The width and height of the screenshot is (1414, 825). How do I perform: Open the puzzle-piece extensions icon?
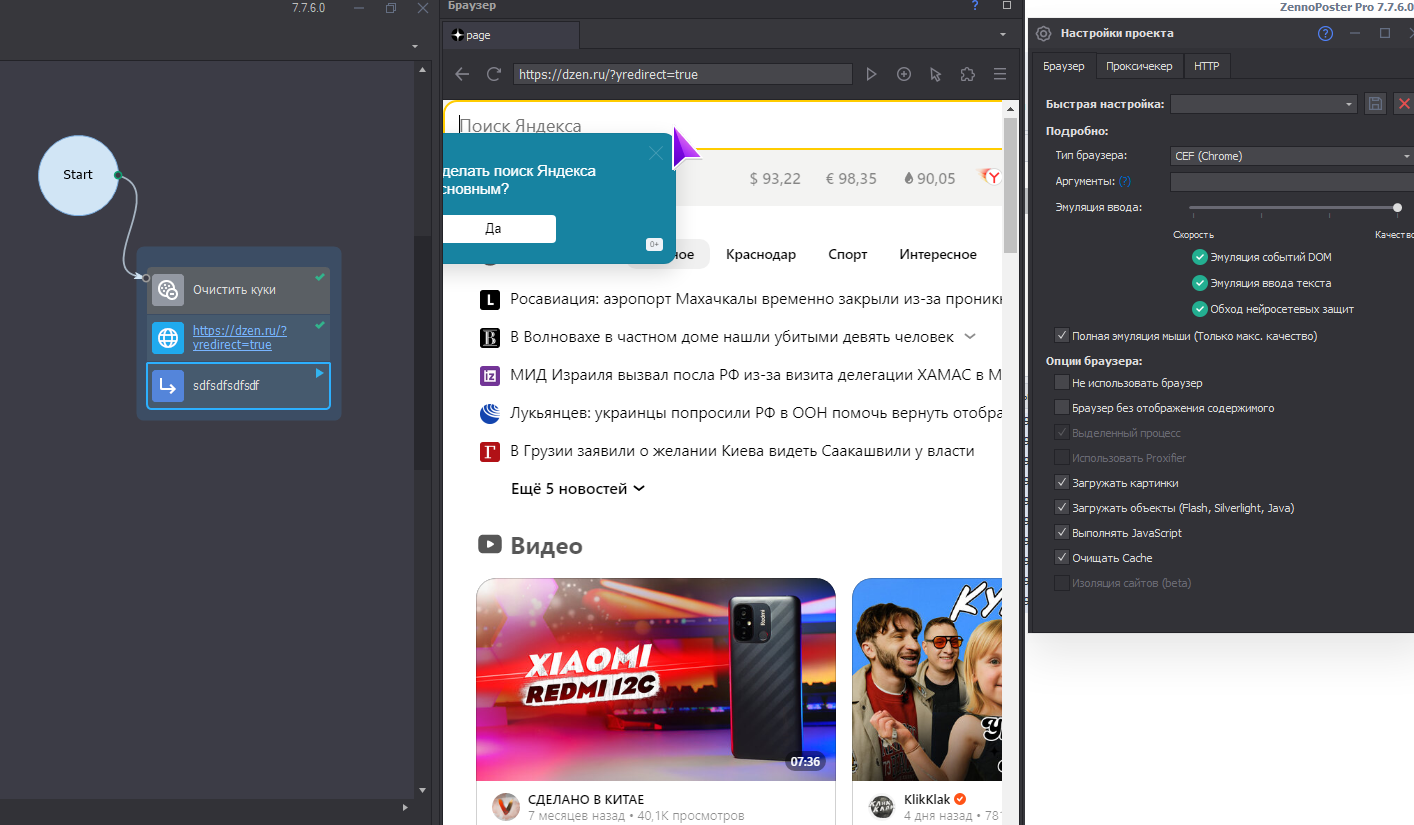(x=967, y=74)
